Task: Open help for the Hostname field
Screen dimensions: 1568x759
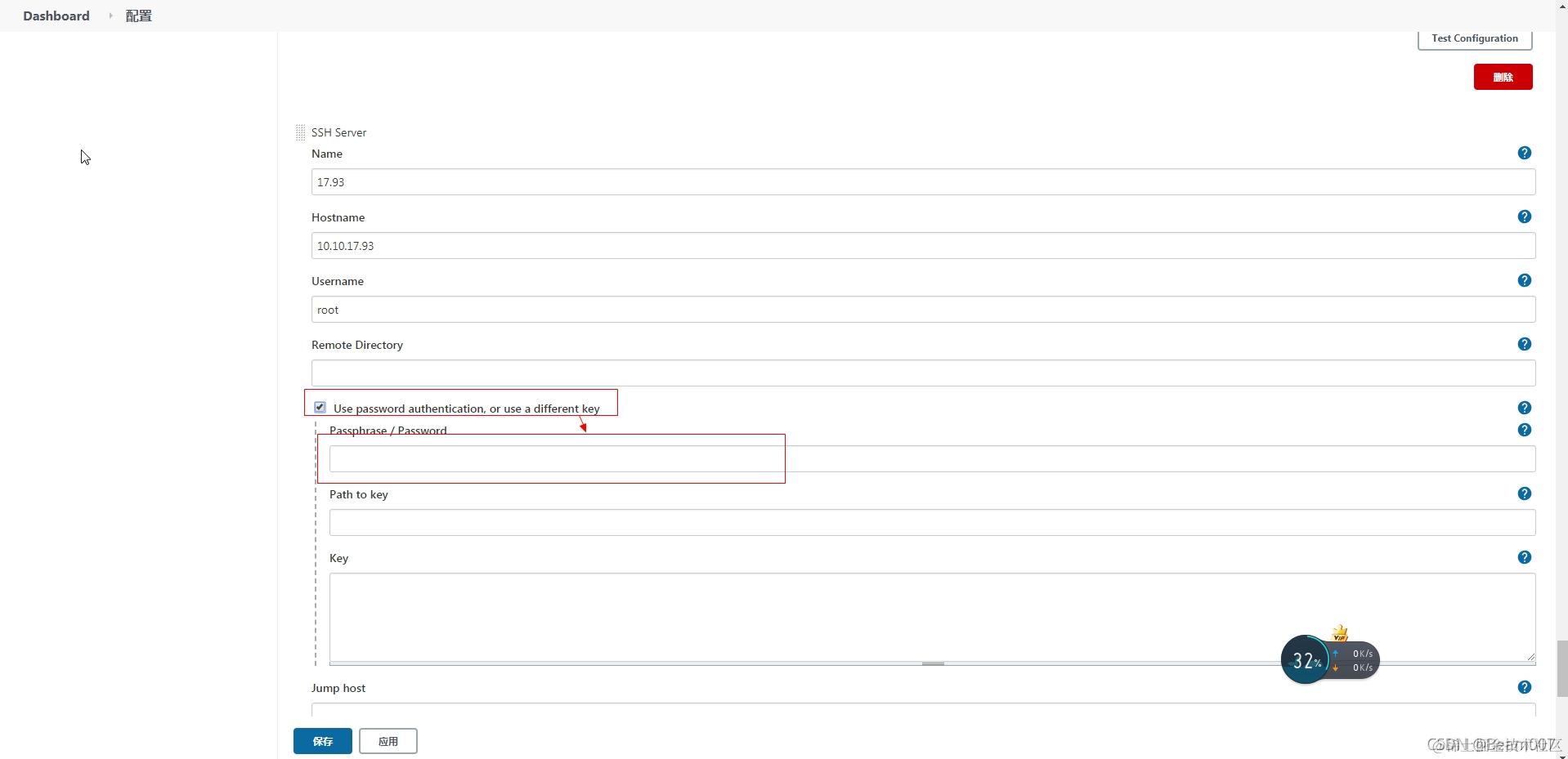Action: (x=1524, y=217)
